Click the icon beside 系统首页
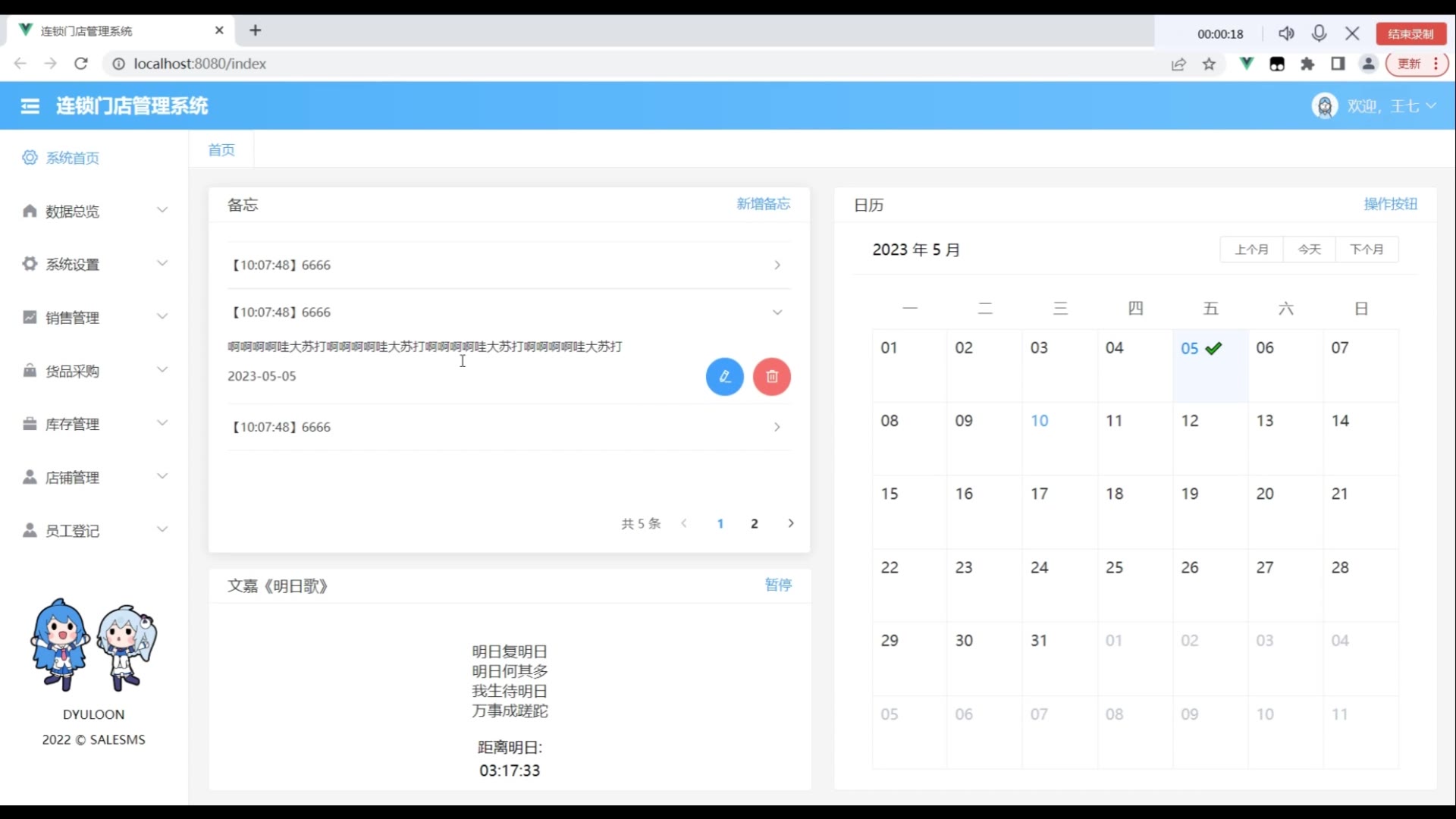Screen dimensions: 1456x819 coord(30,158)
